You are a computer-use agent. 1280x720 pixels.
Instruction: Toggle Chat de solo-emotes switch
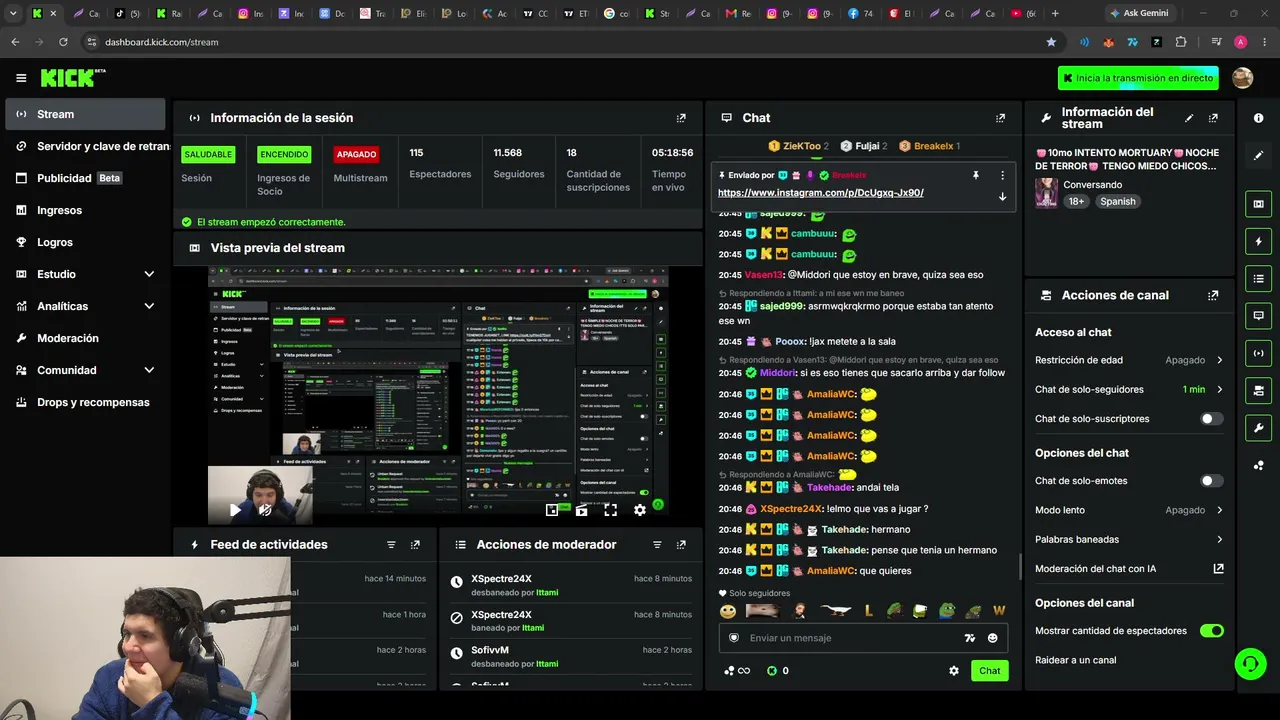pyautogui.click(x=1211, y=481)
